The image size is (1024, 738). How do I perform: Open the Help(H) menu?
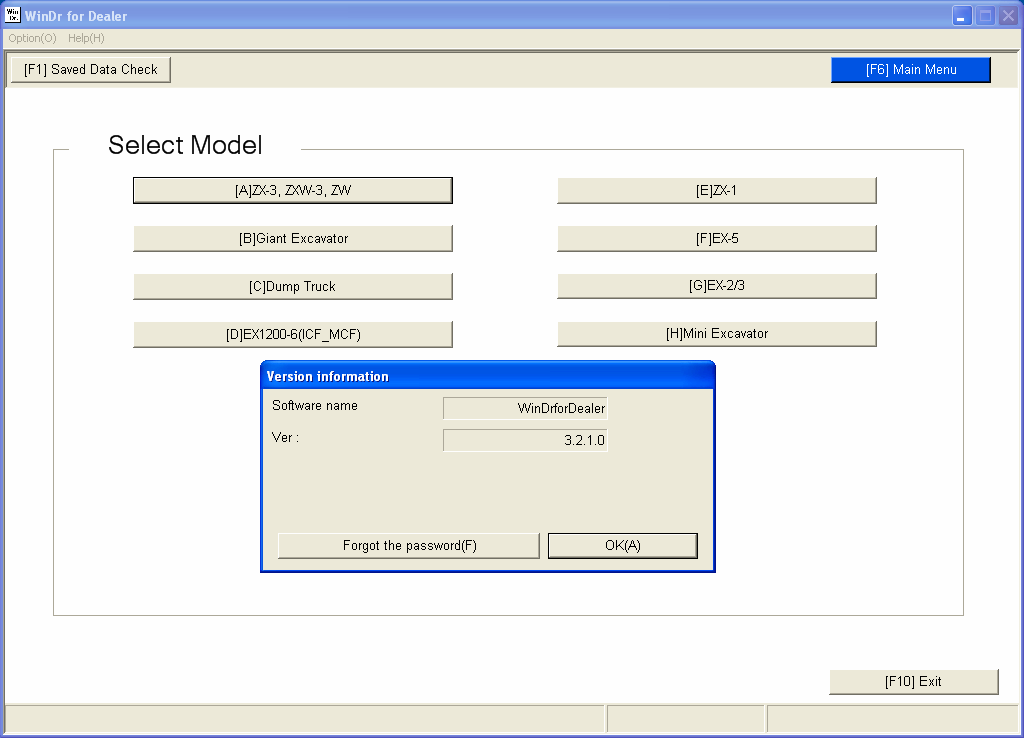click(86, 38)
